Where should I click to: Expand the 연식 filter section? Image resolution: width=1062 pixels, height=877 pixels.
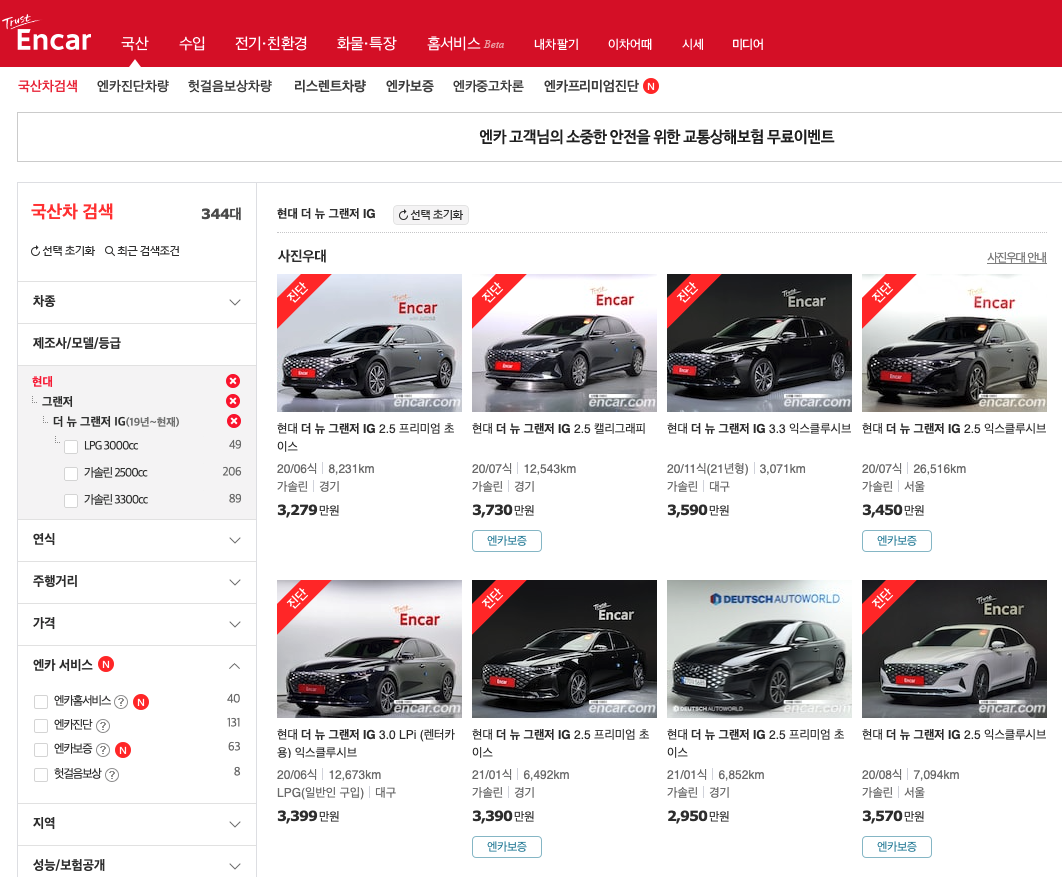point(137,540)
